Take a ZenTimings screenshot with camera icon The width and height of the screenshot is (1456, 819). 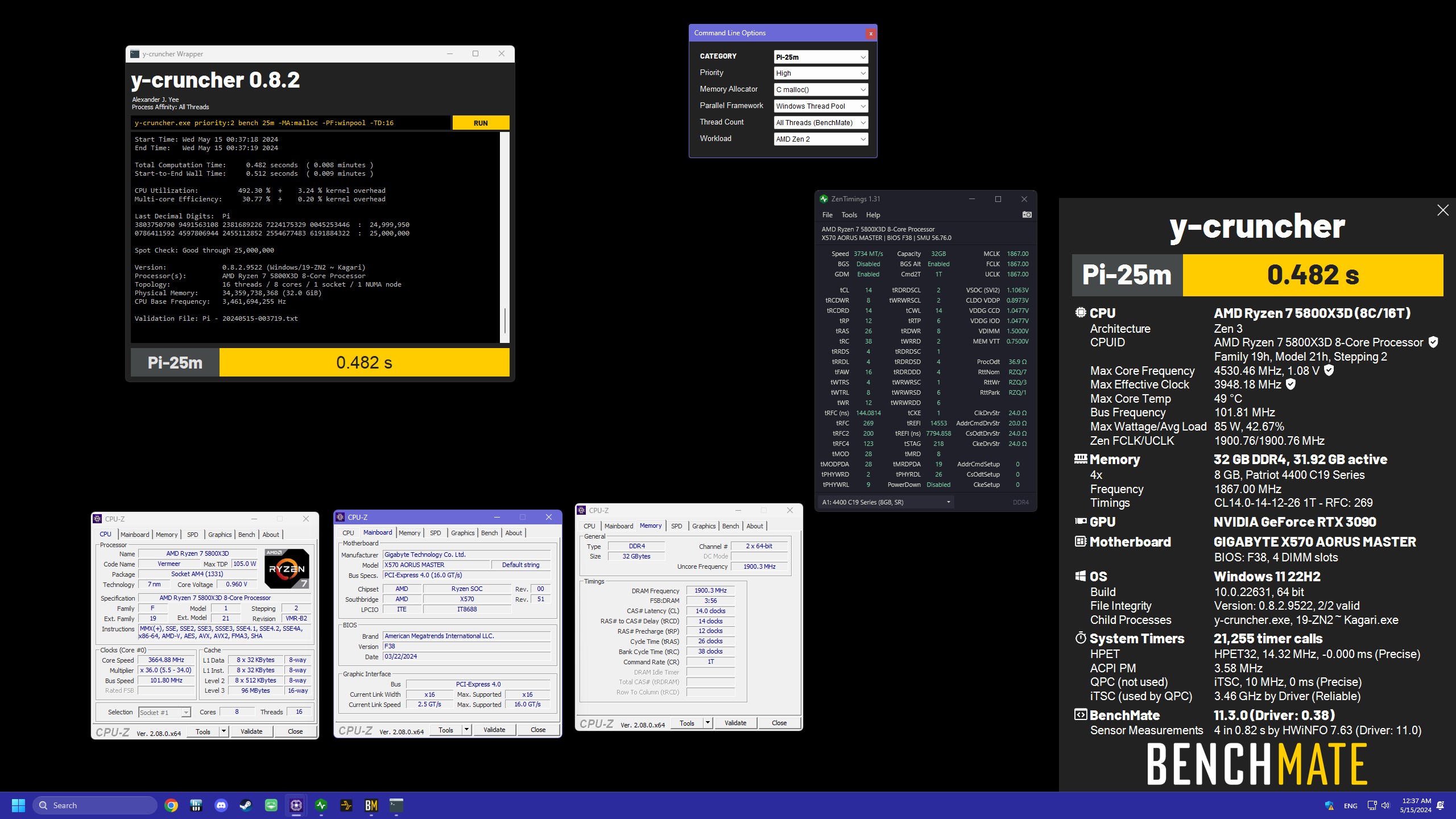point(1027,215)
